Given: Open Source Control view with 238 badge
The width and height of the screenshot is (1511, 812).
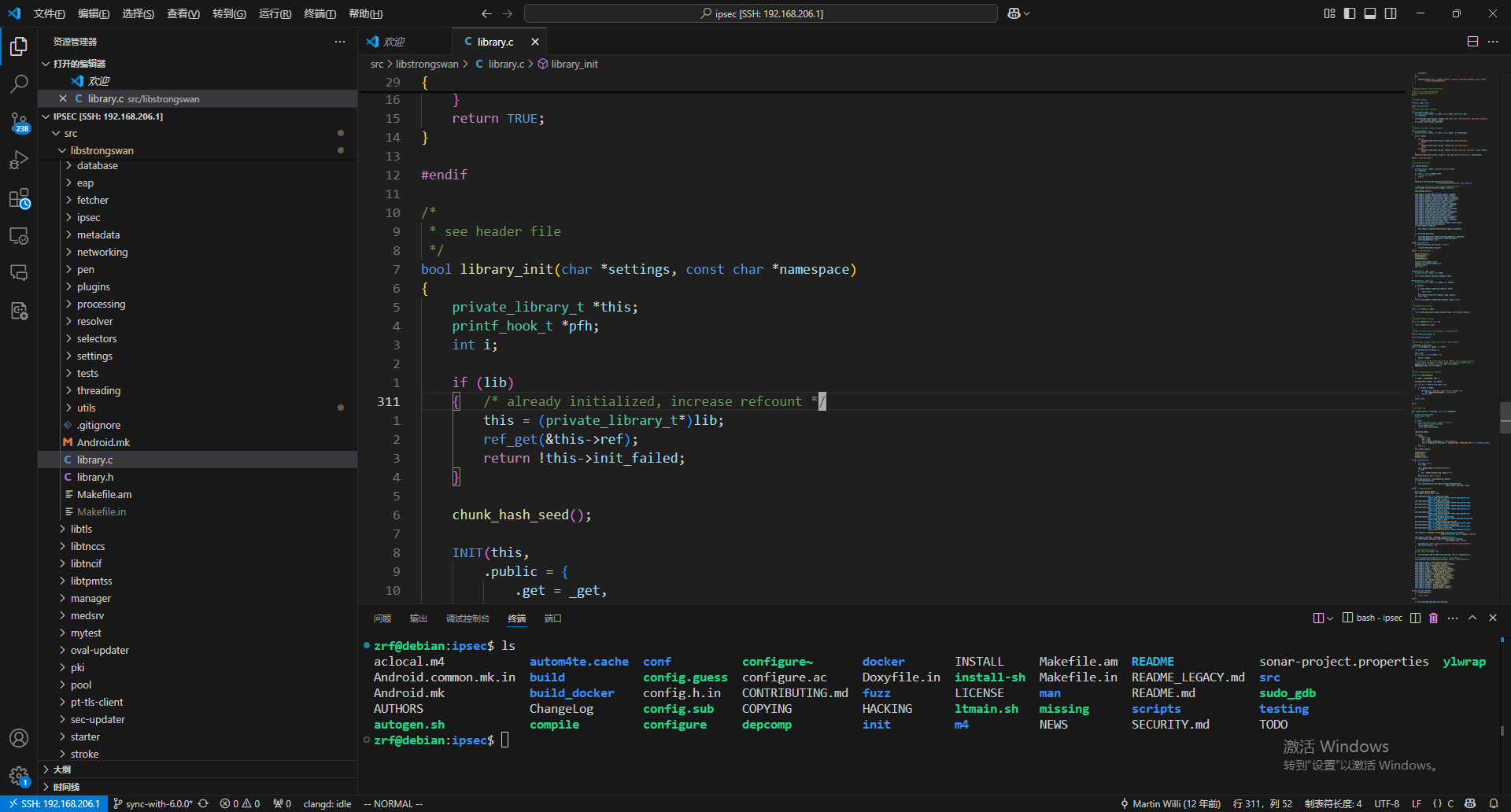Looking at the screenshot, I should [x=19, y=122].
